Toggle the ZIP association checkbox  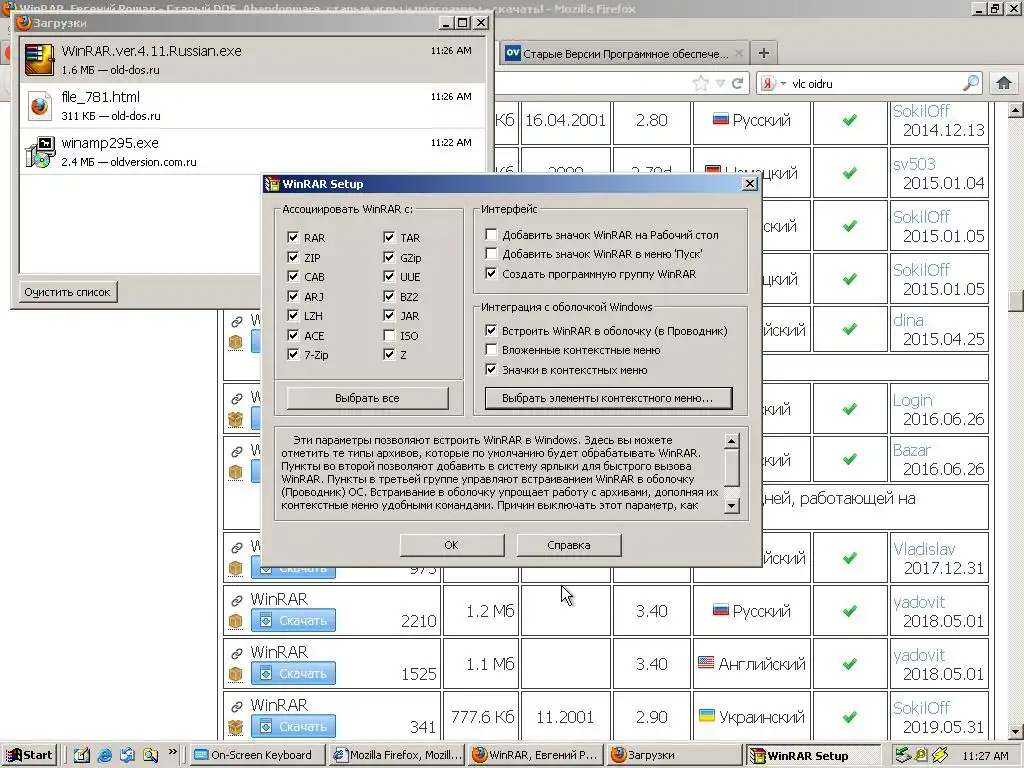293,257
